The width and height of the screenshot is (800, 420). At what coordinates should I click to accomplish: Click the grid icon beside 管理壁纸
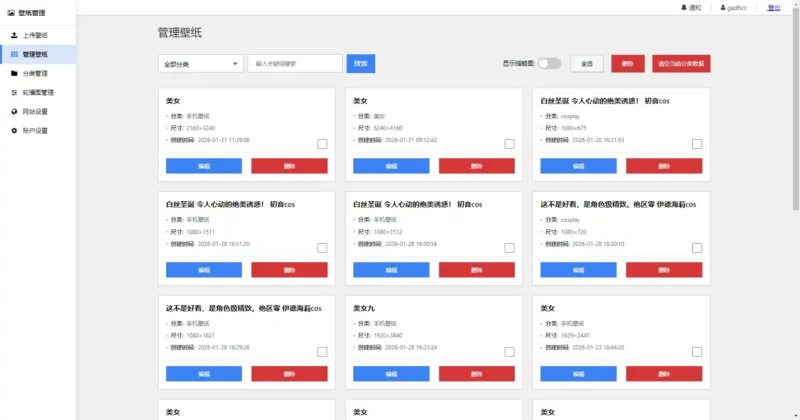click(x=13, y=54)
